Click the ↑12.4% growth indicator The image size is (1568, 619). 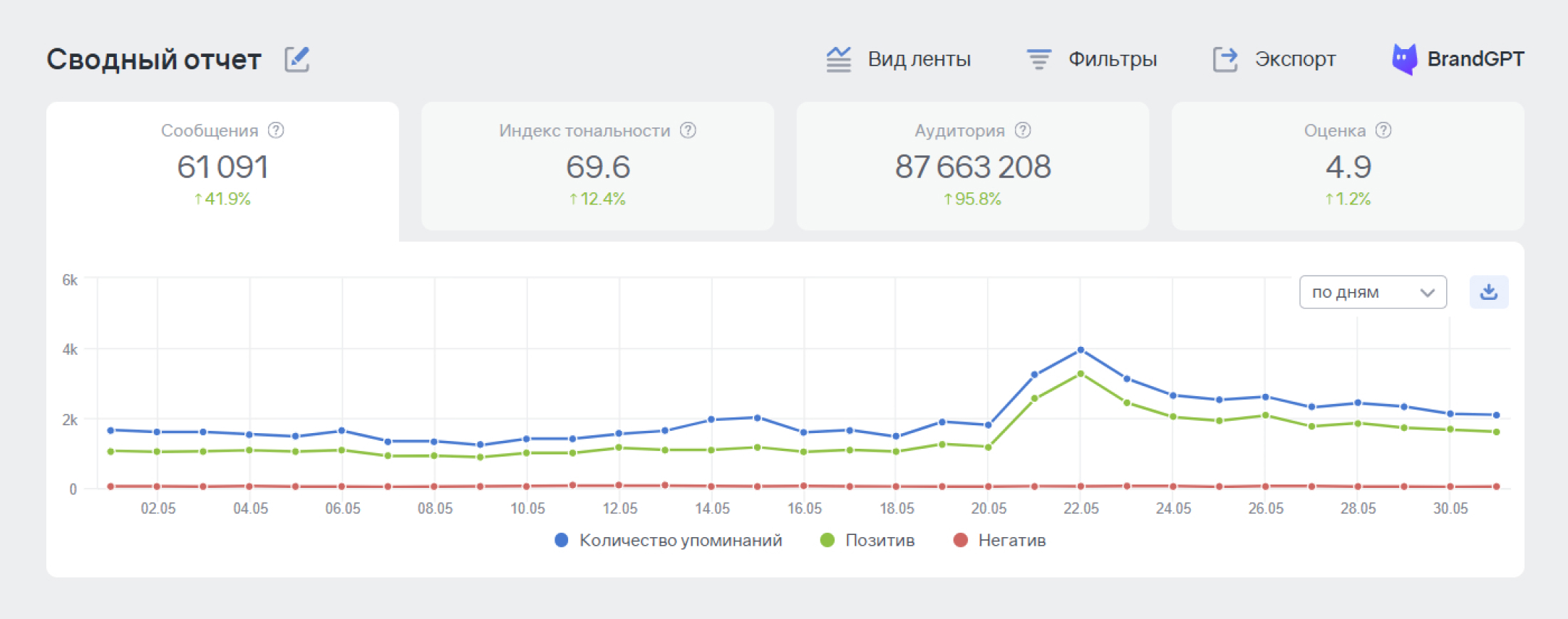tap(597, 199)
